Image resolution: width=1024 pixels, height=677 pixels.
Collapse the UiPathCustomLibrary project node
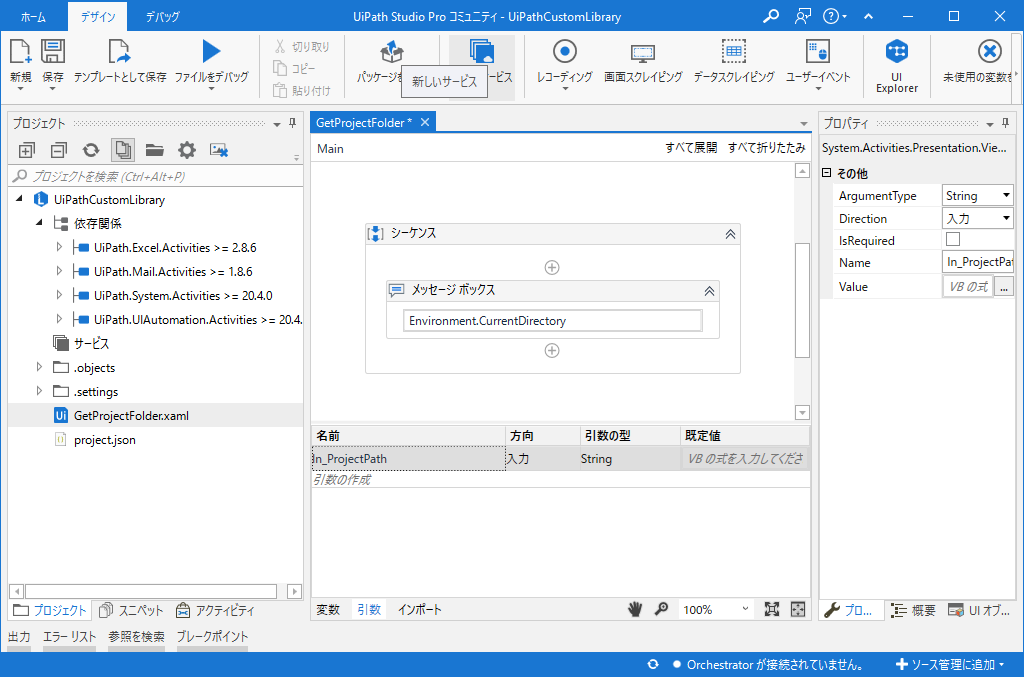tap(19, 198)
